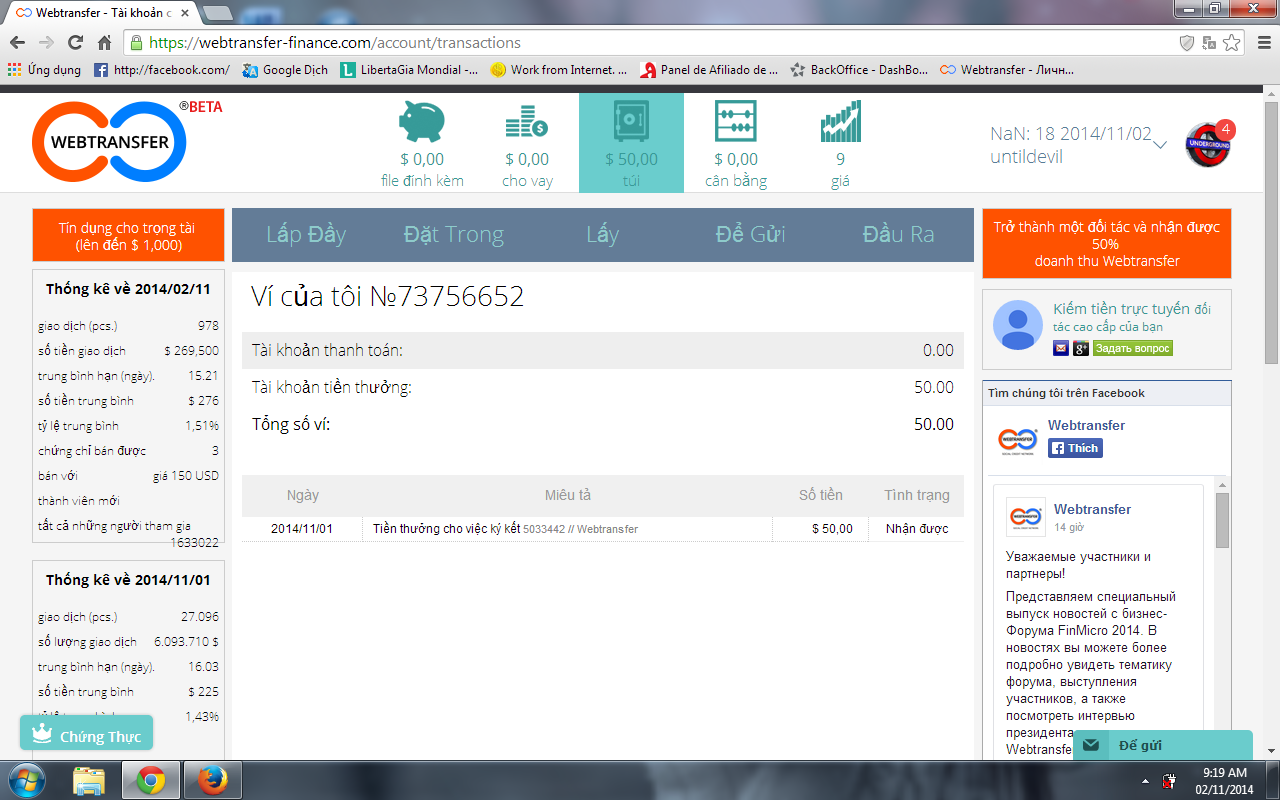Open the Google Dịch bookmark
The height and width of the screenshot is (800, 1280).
click(x=285, y=70)
